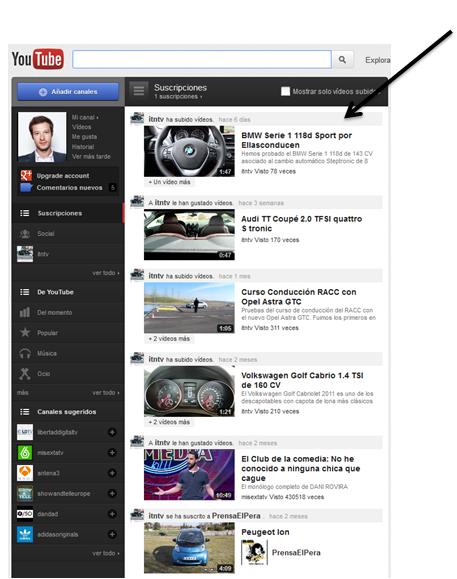Click the Música headphones icon
Viewport: 457px width, 579px height.
point(25,353)
